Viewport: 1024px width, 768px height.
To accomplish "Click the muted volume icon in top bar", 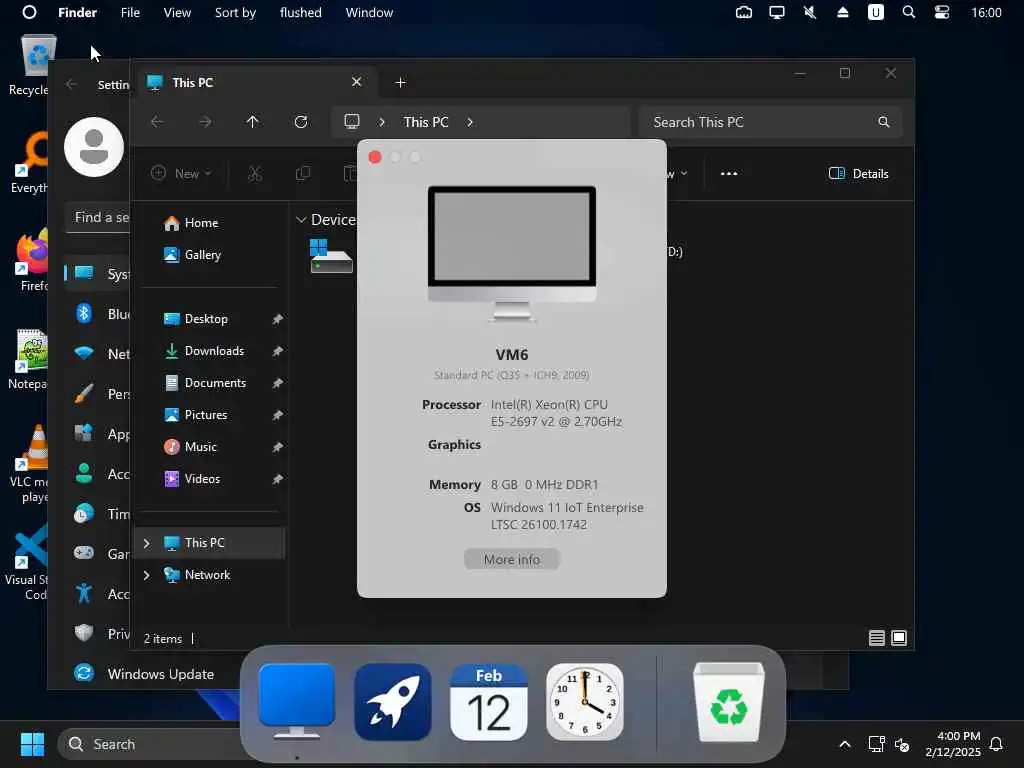I will click(810, 12).
